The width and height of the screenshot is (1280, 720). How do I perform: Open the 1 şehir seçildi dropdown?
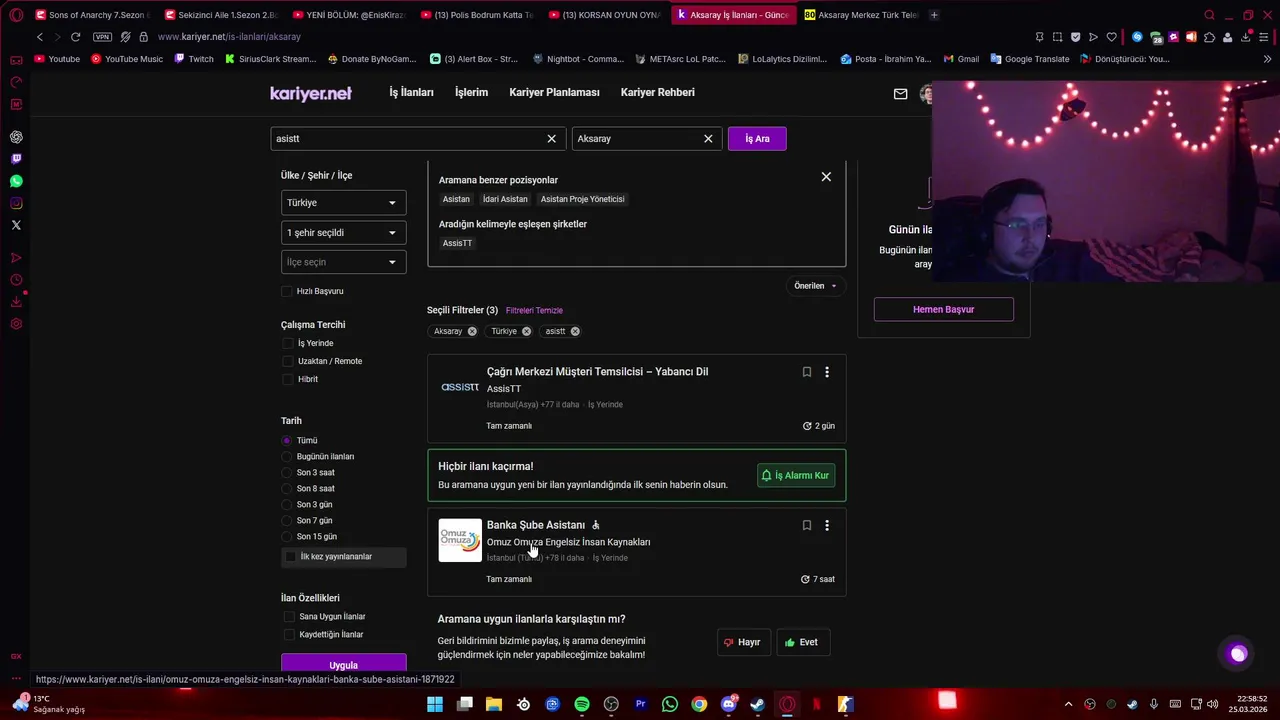click(x=343, y=233)
